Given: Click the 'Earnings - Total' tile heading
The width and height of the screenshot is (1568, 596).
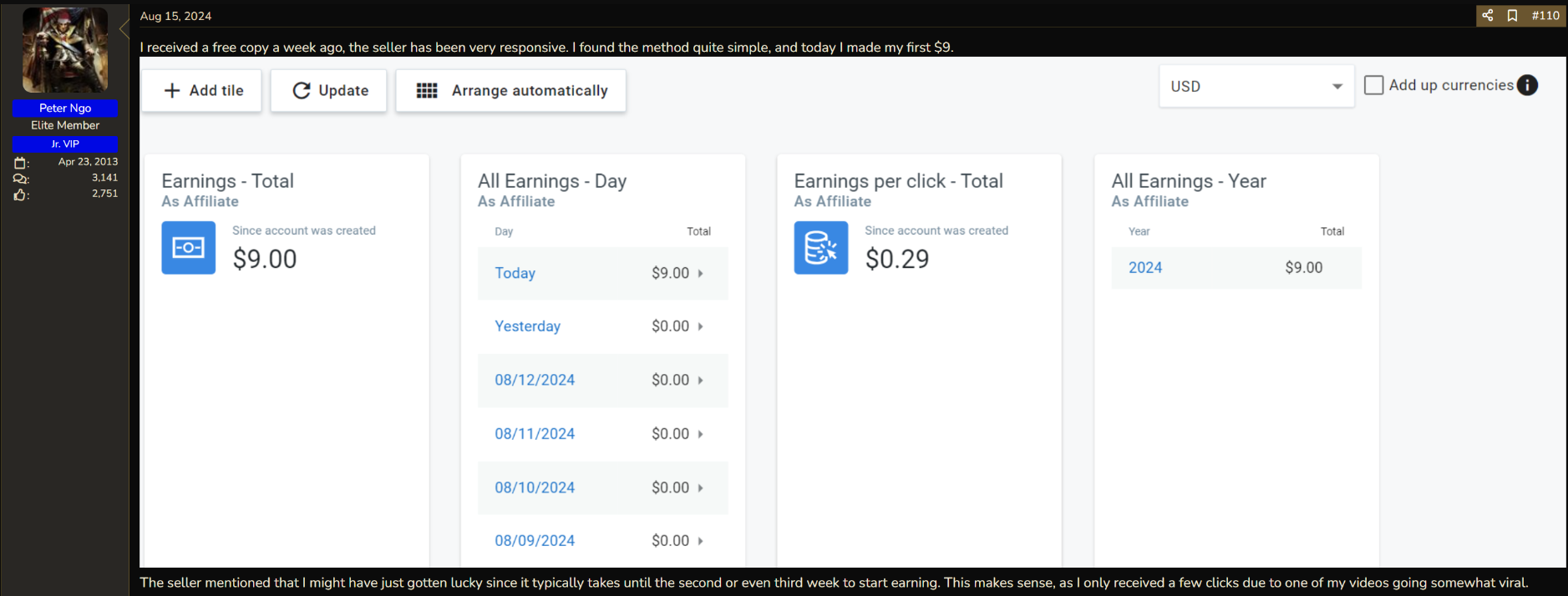Looking at the screenshot, I should [227, 181].
